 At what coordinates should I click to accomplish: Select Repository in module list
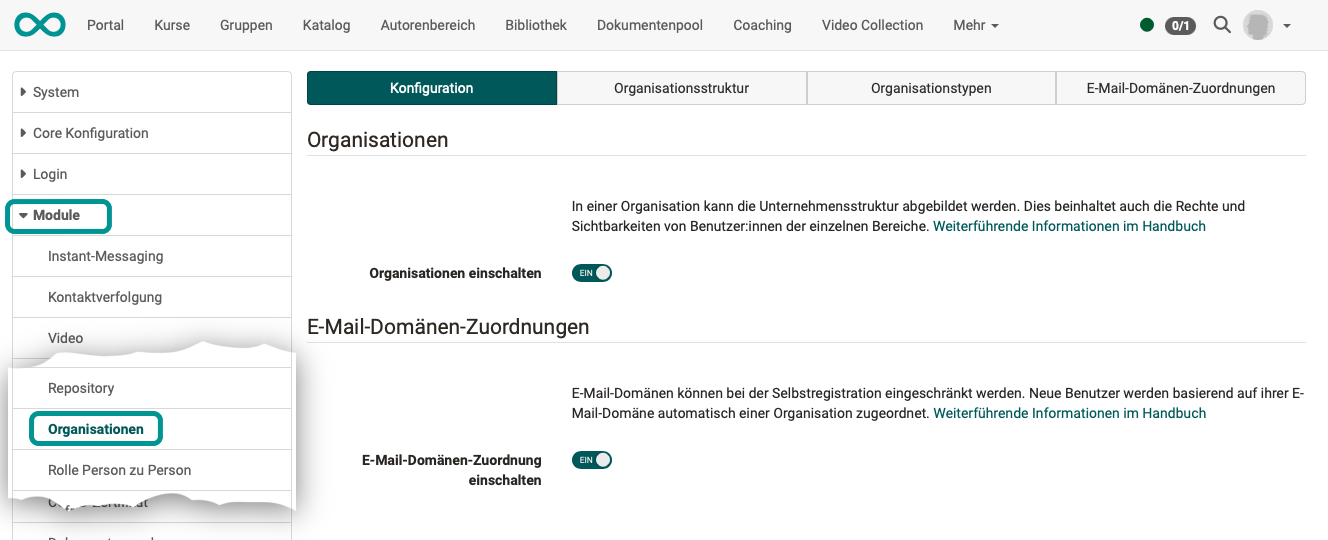[150, 388]
